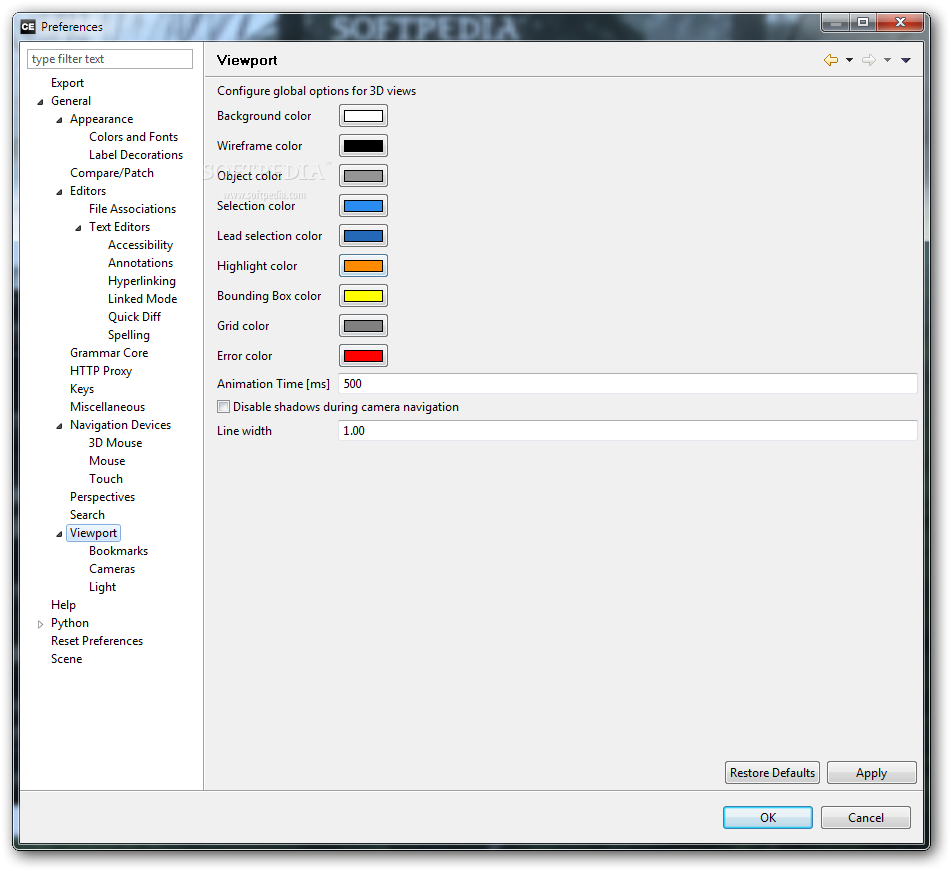The image size is (951, 871).
Task: Collapse the Viewport tree node
Action: click(59, 534)
